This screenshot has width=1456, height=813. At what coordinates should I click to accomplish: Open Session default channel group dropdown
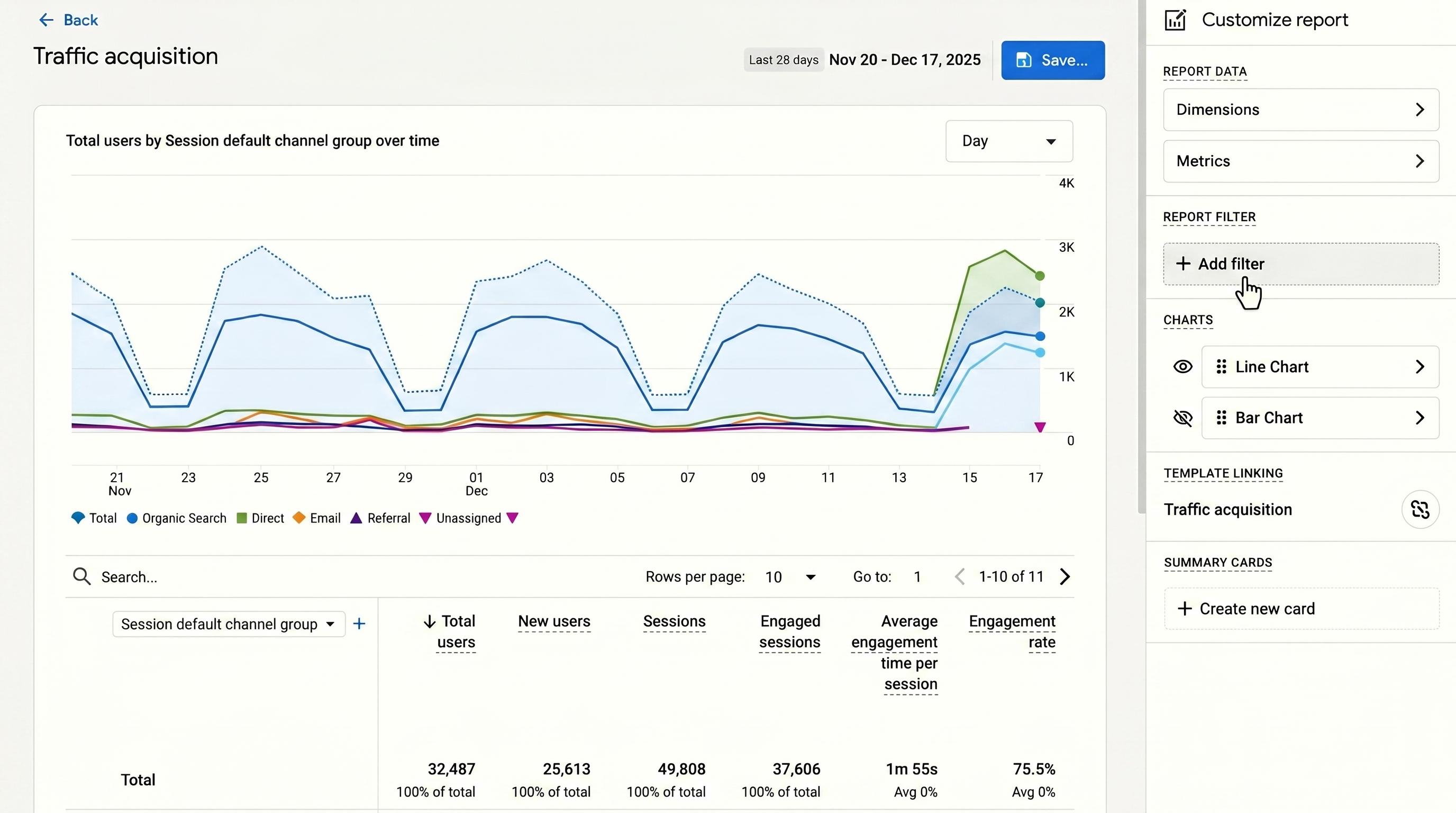click(x=229, y=624)
